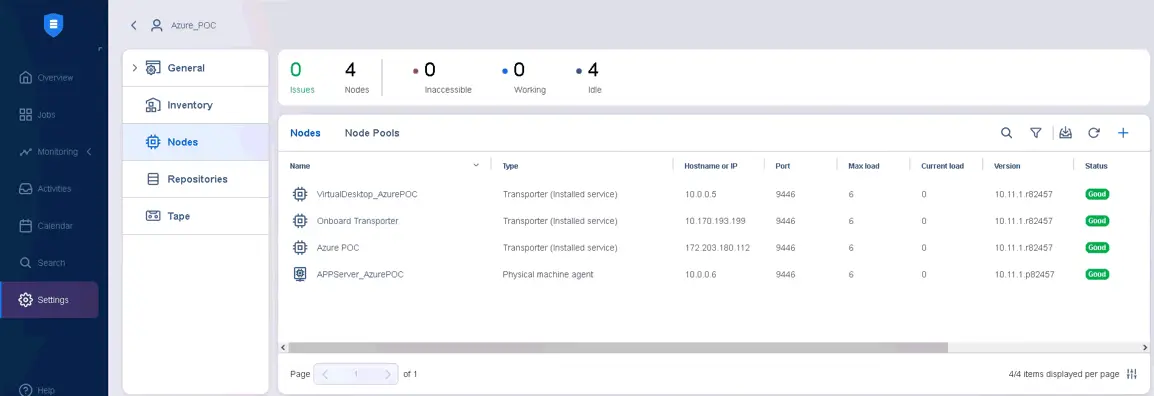Select Settings in the sidebar

[x=49, y=300]
